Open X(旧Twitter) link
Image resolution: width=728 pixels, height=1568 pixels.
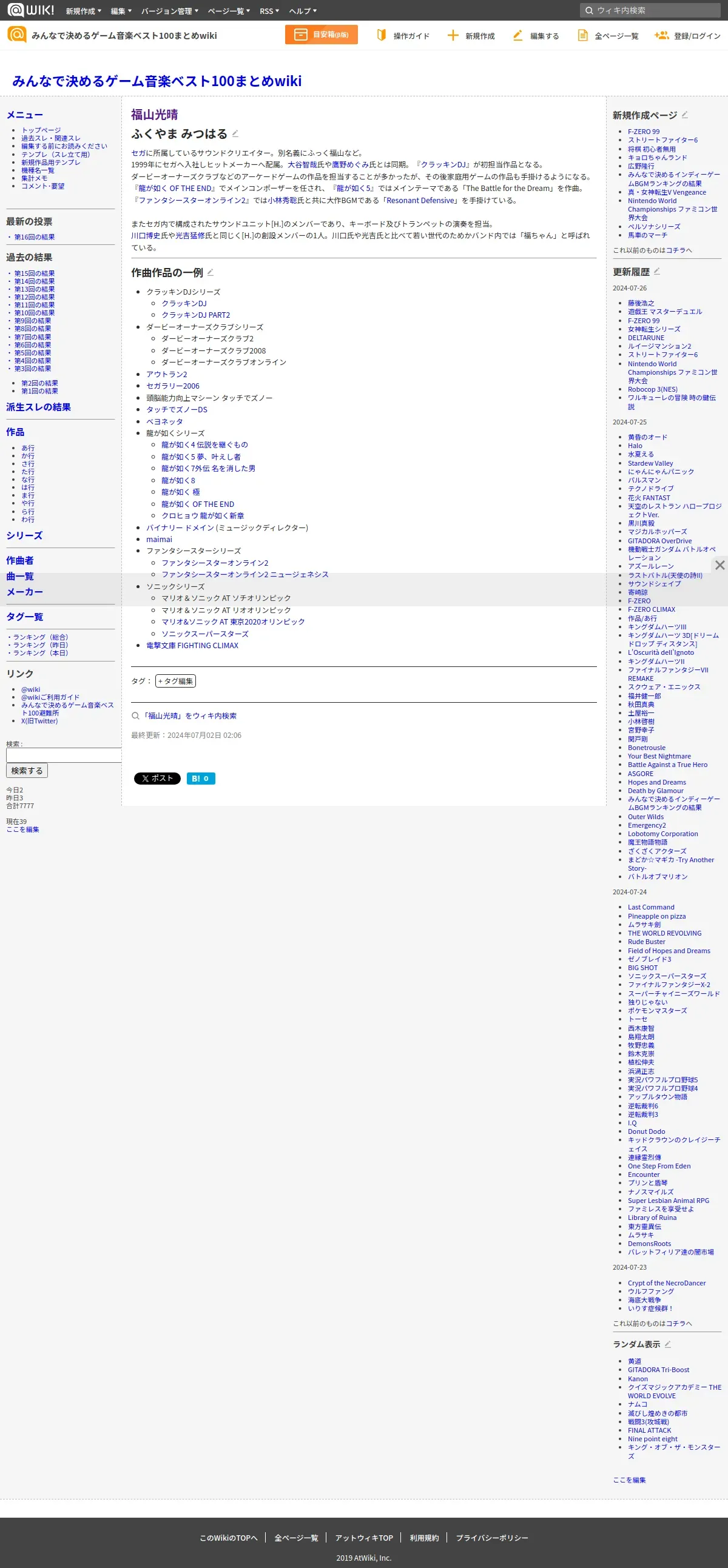coord(39,721)
